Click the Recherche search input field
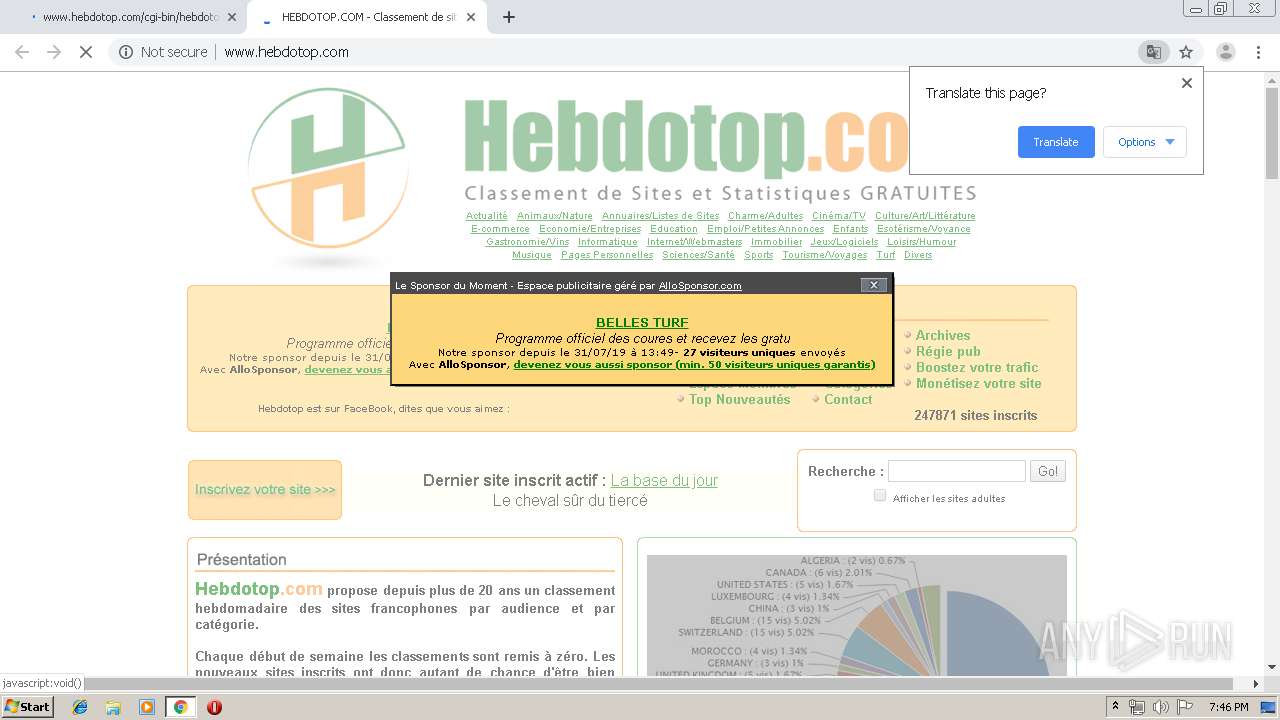The width and height of the screenshot is (1280, 720). click(x=957, y=471)
